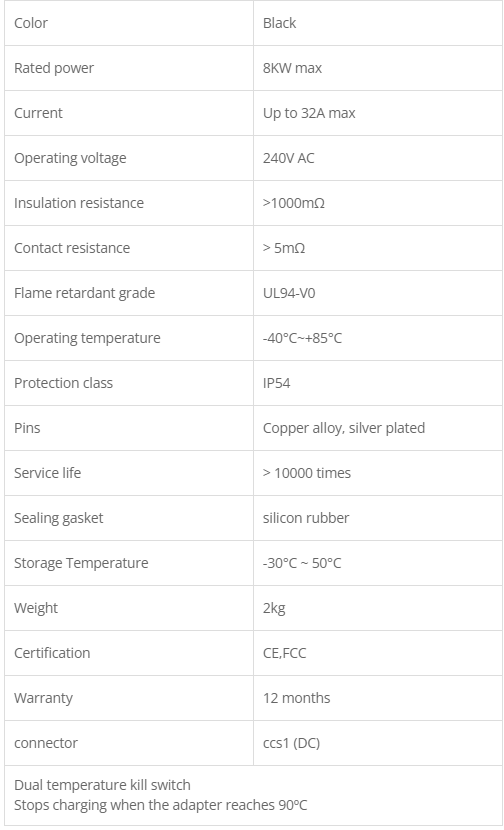The height and width of the screenshot is (830, 504).
Task: Select 'Copper alloy, silver plated' pins text
Action: tap(344, 428)
